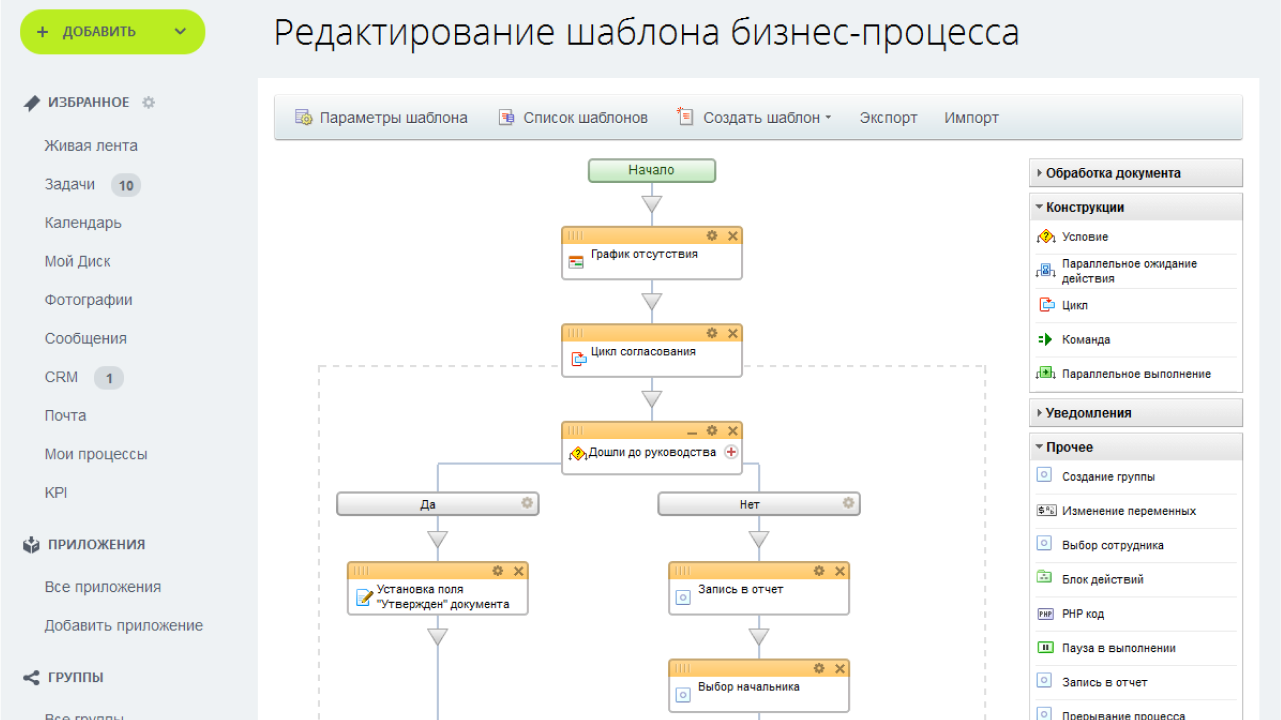Select the Условие construction icon
The image size is (1281, 720).
coord(1047,237)
